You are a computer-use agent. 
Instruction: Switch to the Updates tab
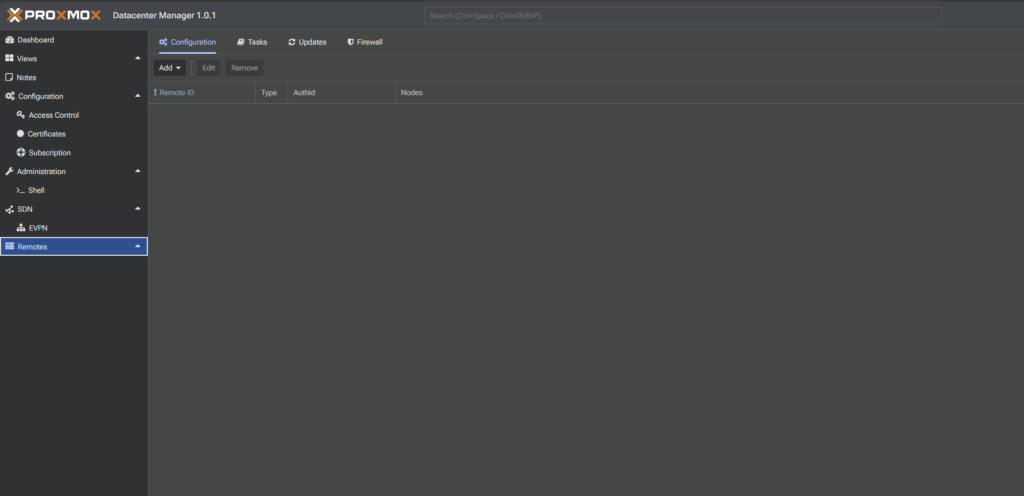pyautogui.click(x=307, y=42)
